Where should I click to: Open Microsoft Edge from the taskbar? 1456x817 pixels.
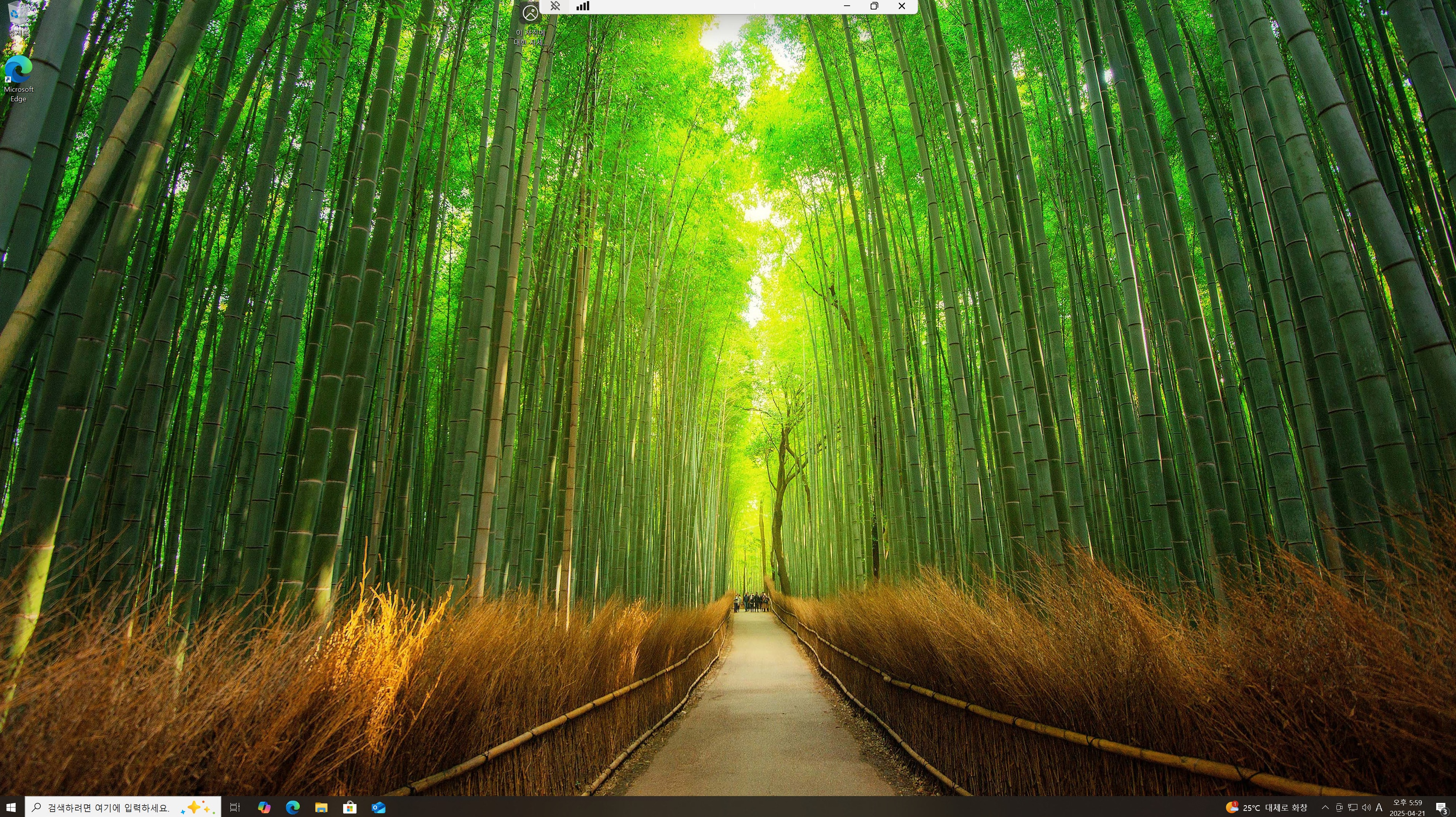tap(293, 807)
